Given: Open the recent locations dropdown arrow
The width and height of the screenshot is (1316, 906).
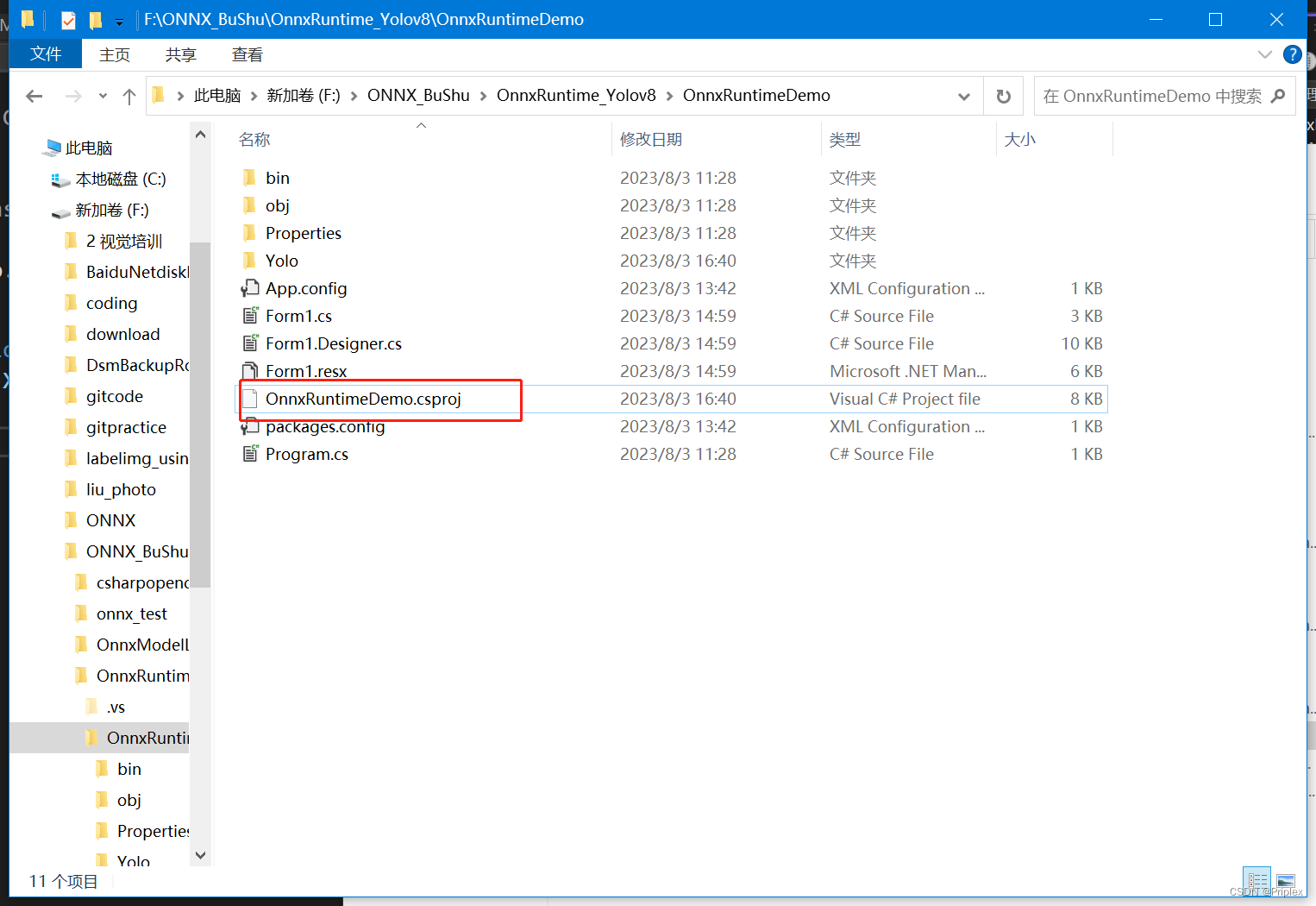Looking at the screenshot, I should [x=103, y=96].
